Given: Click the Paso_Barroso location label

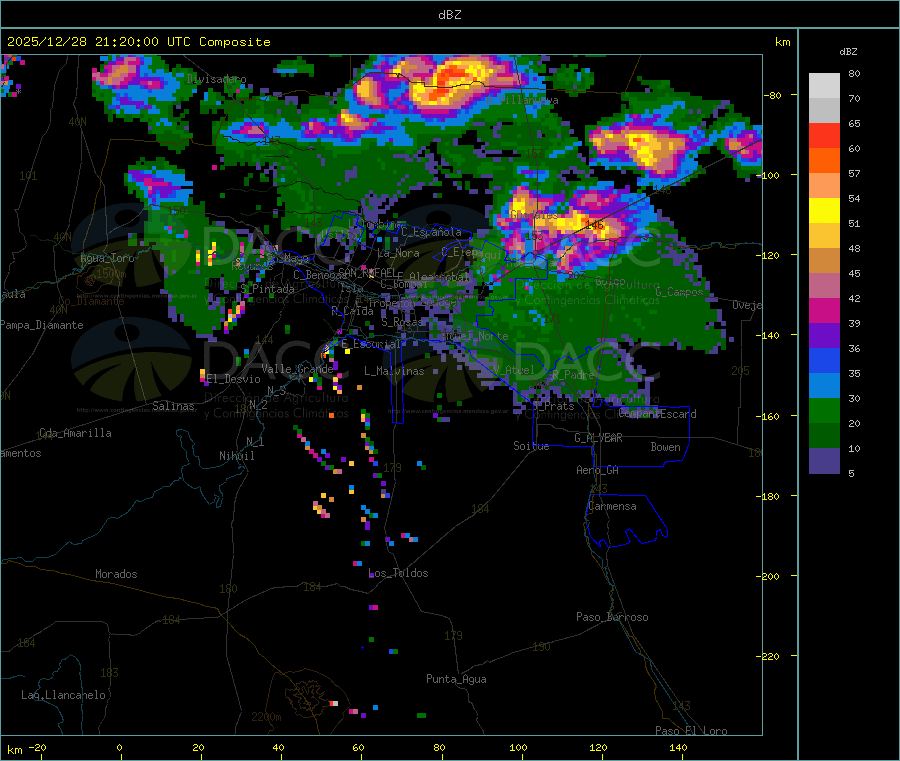Looking at the screenshot, I should [x=612, y=617].
